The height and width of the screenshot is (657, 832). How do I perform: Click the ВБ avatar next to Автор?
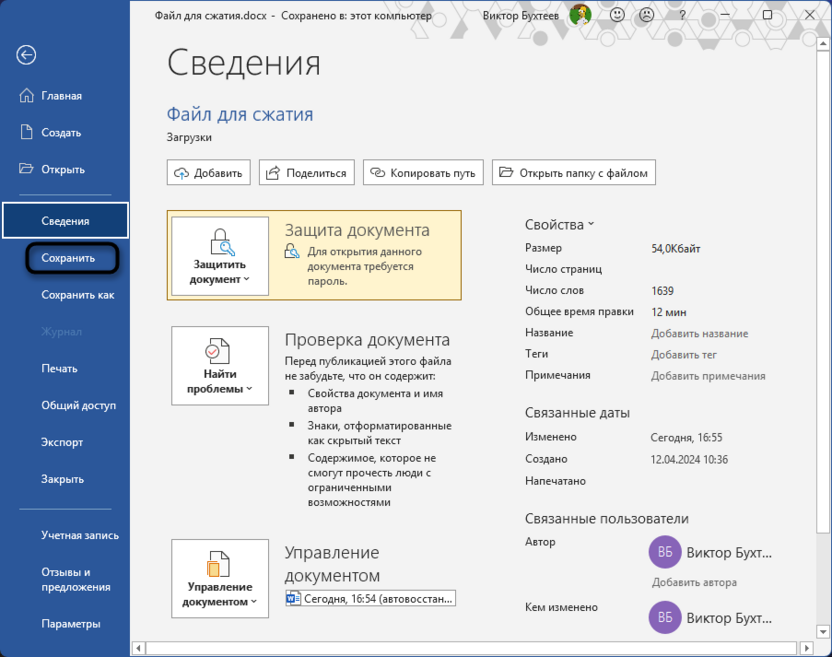pyautogui.click(x=665, y=551)
